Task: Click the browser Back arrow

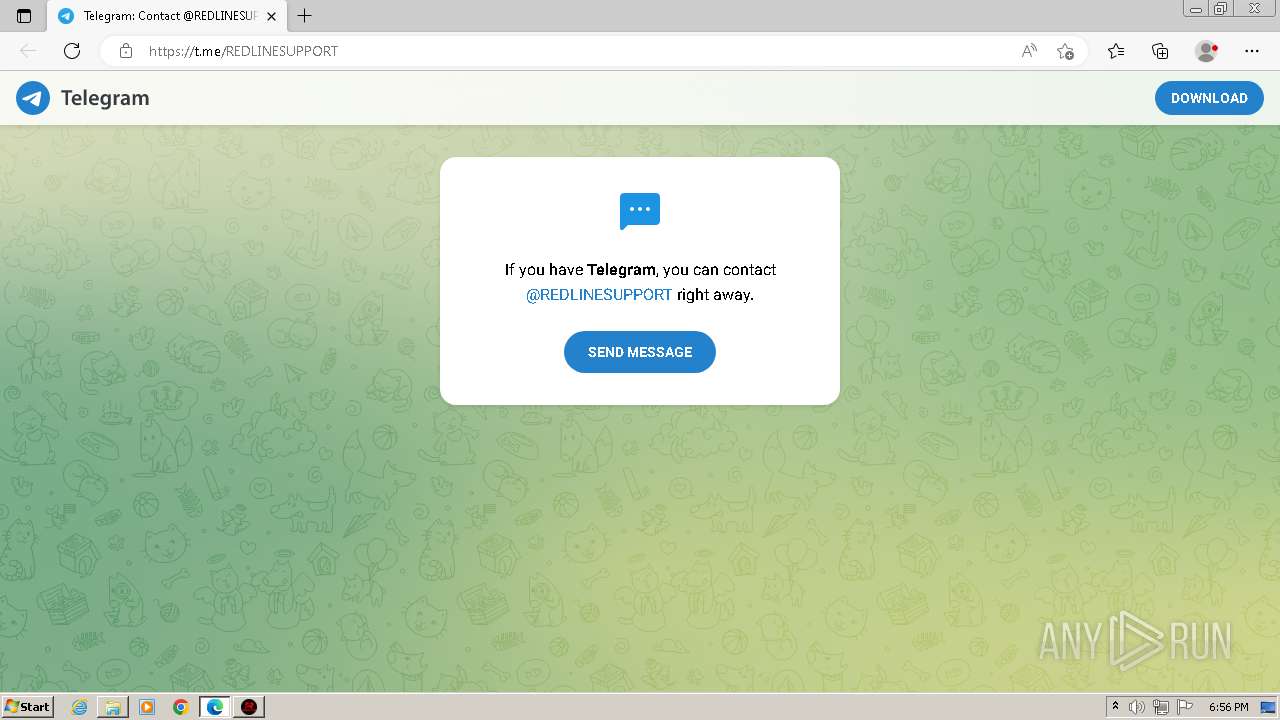Action: tap(28, 51)
